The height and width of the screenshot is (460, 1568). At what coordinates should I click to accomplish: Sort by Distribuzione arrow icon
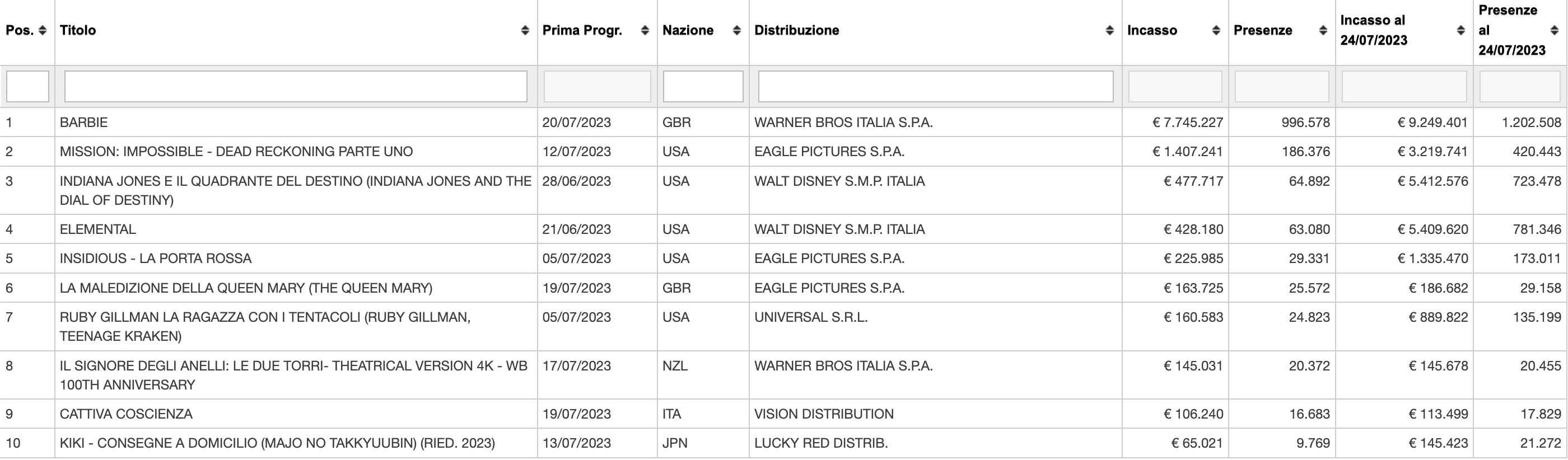tap(1110, 30)
